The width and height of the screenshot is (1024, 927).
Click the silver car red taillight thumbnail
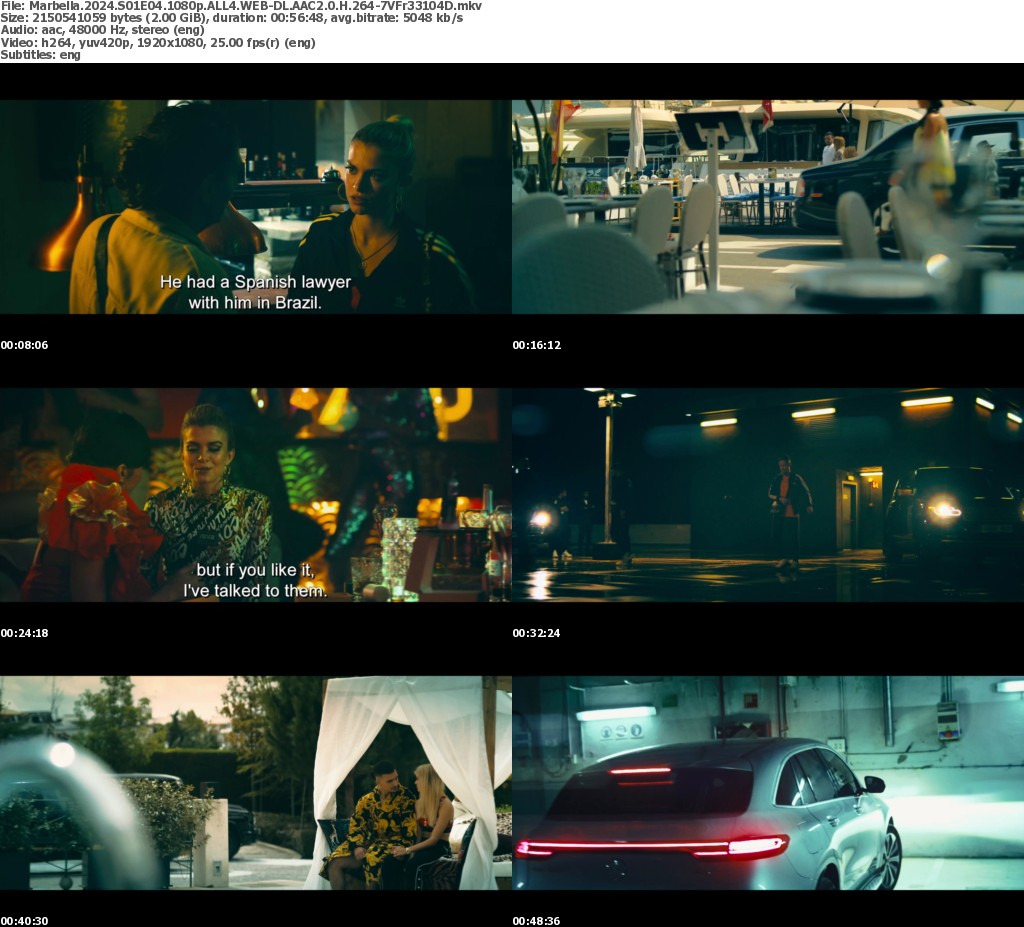point(767,782)
